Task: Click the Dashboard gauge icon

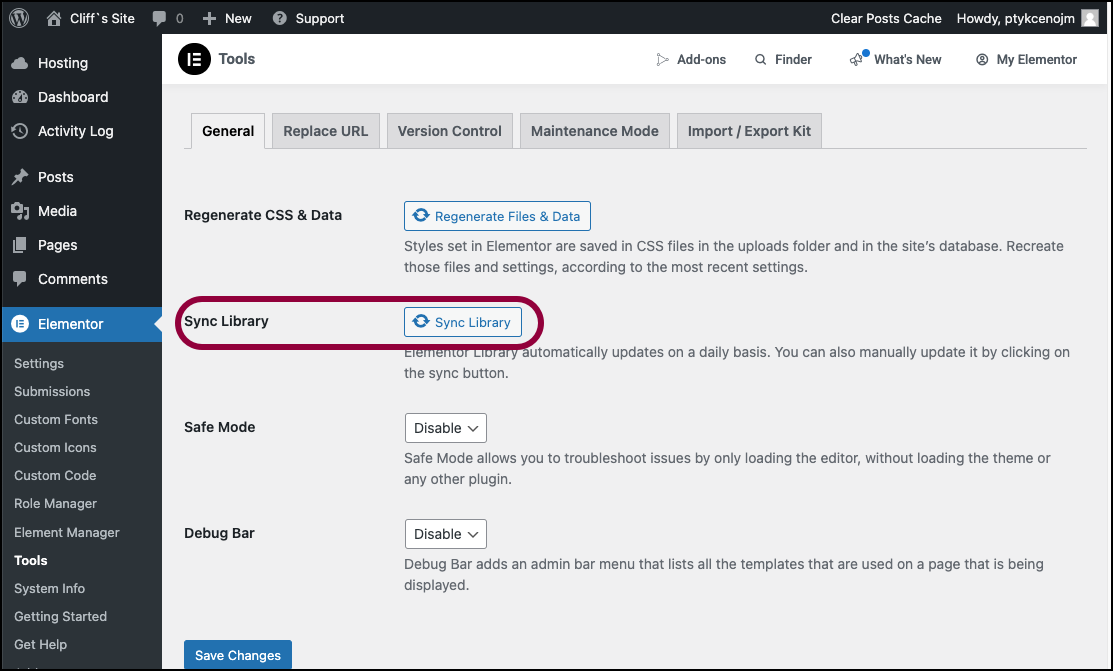Action: [x=20, y=97]
